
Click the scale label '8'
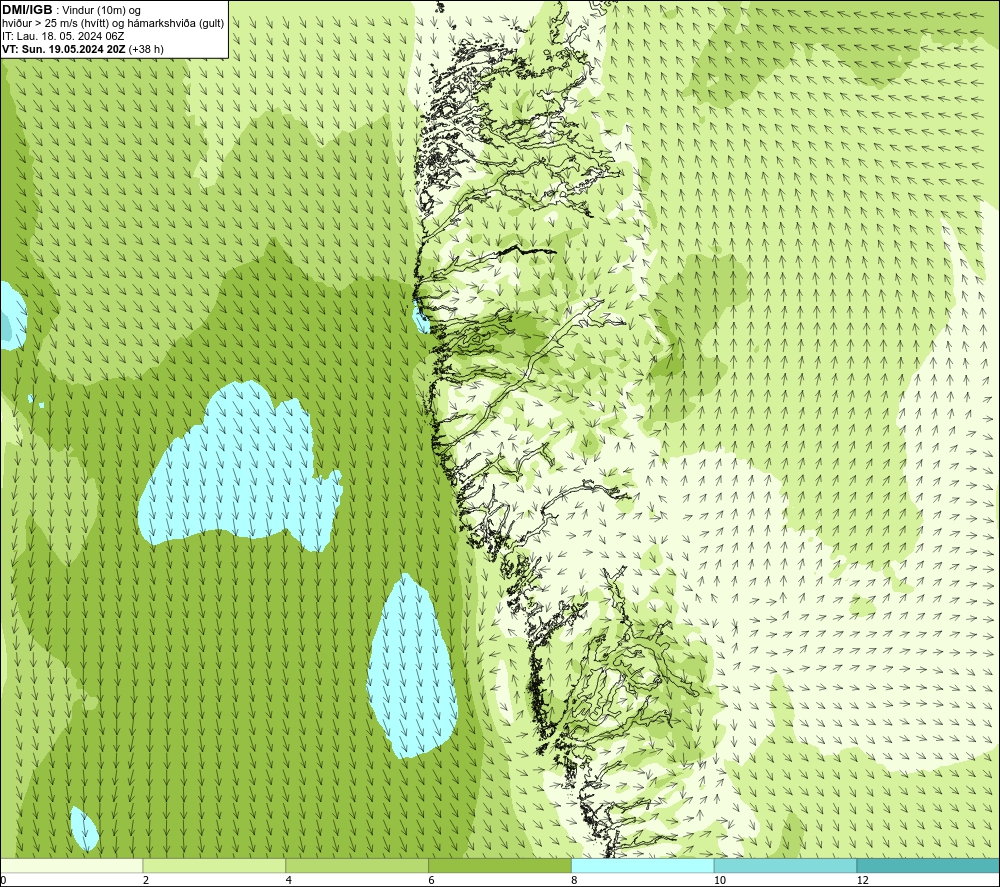coord(574,880)
